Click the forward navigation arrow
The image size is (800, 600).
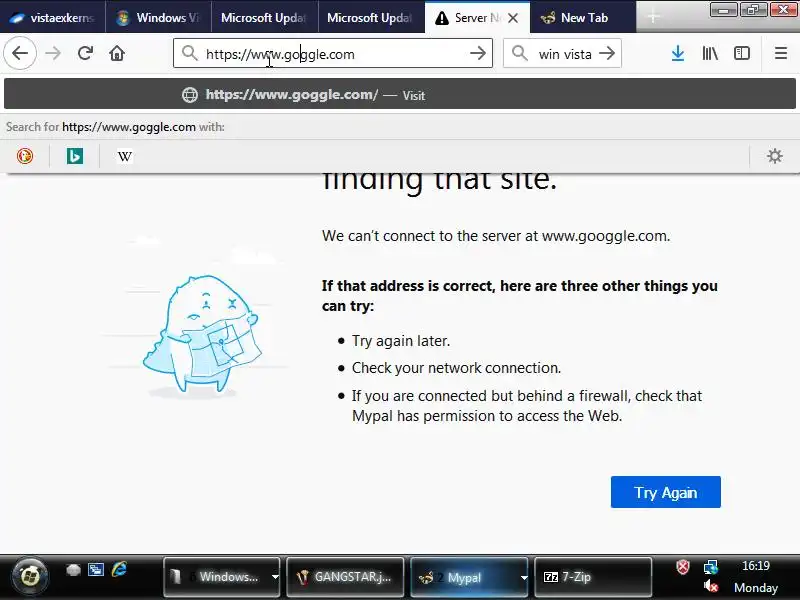(x=53, y=53)
